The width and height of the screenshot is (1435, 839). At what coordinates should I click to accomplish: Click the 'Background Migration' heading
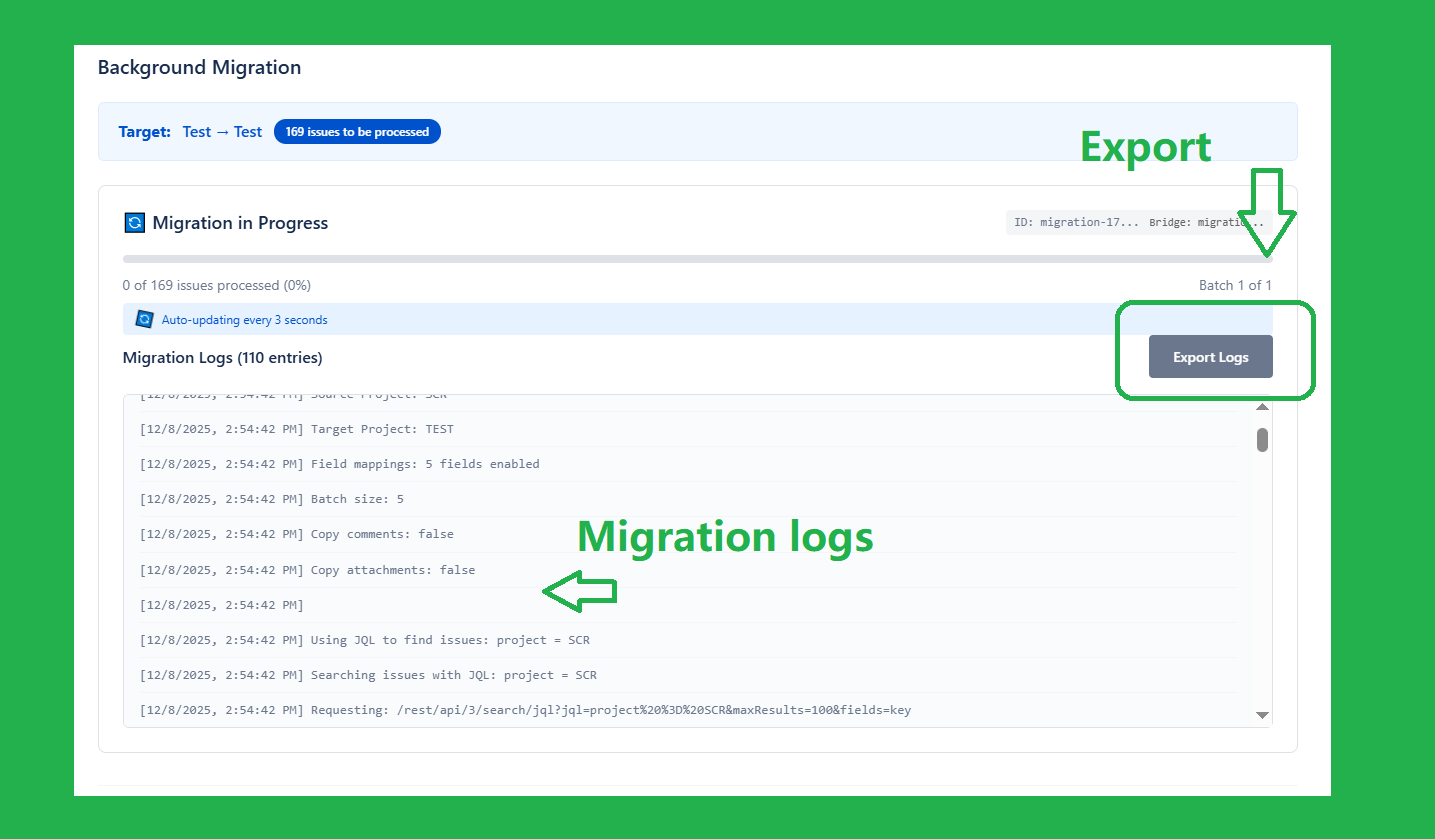click(x=199, y=68)
